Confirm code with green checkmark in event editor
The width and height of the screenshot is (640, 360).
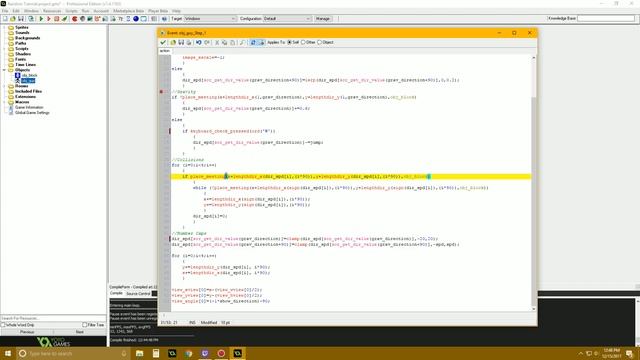[x=162, y=42]
